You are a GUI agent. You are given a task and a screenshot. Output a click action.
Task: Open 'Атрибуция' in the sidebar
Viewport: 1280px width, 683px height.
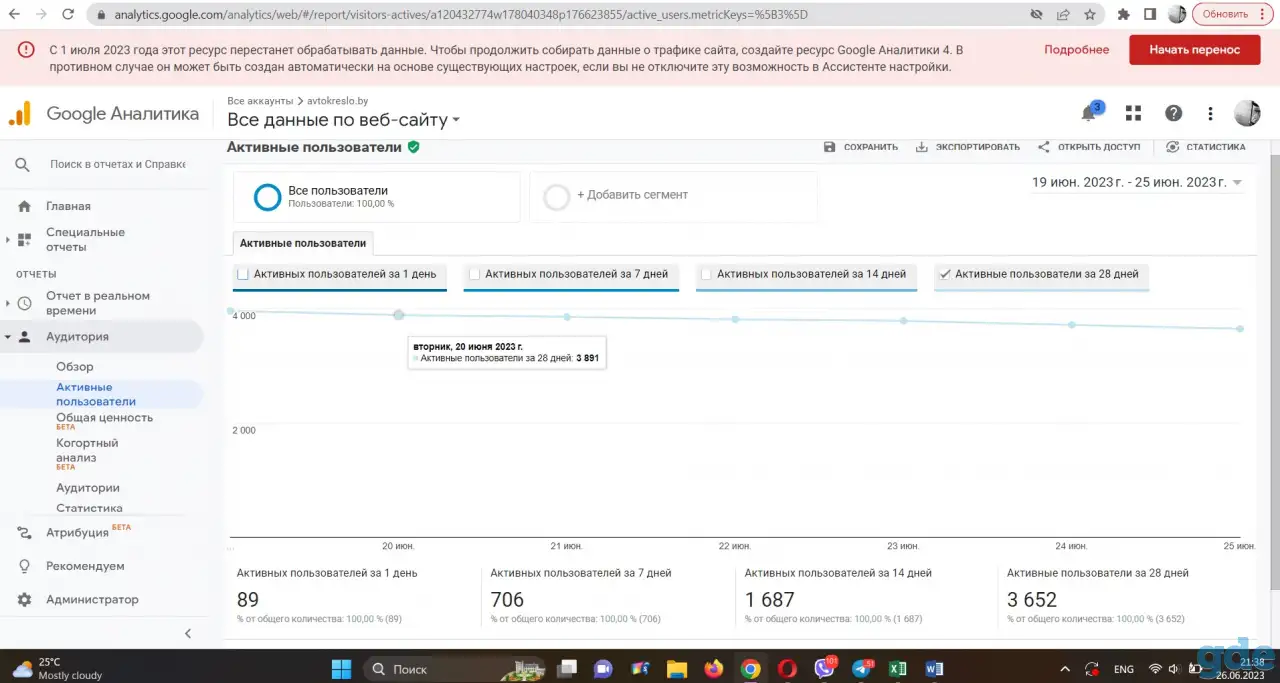pyautogui.click(x=77, y=533)
